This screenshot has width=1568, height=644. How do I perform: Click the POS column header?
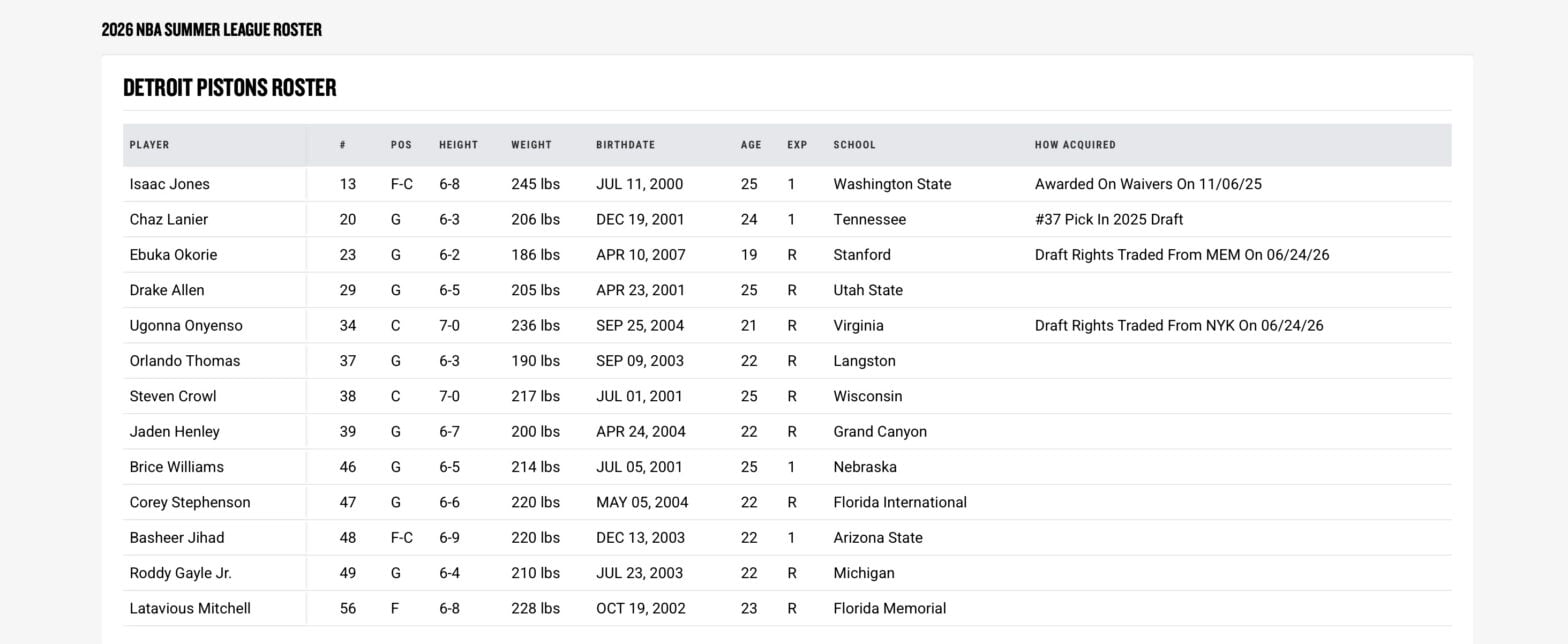401,145
